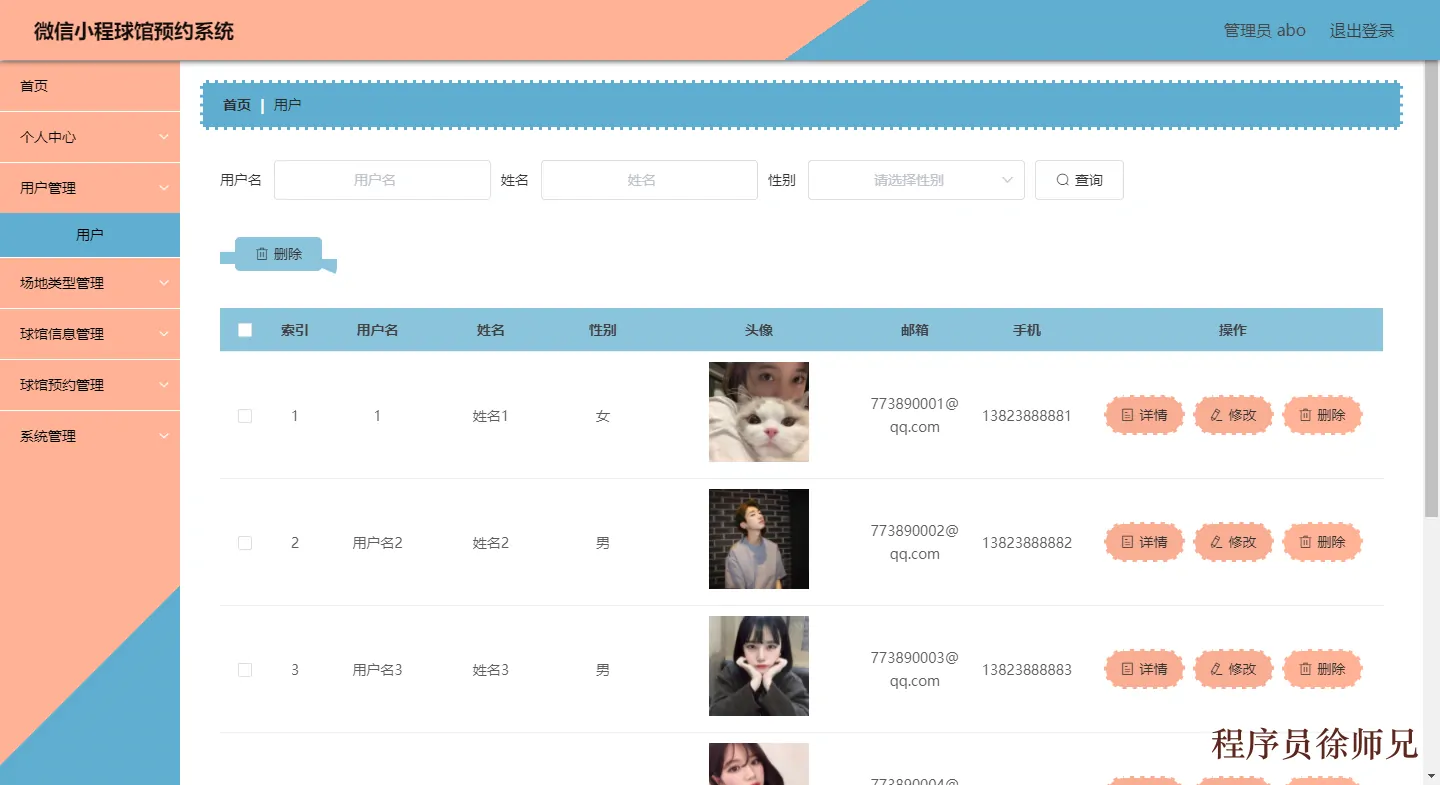Open avatar image of 用户名2

coord(759,539)
